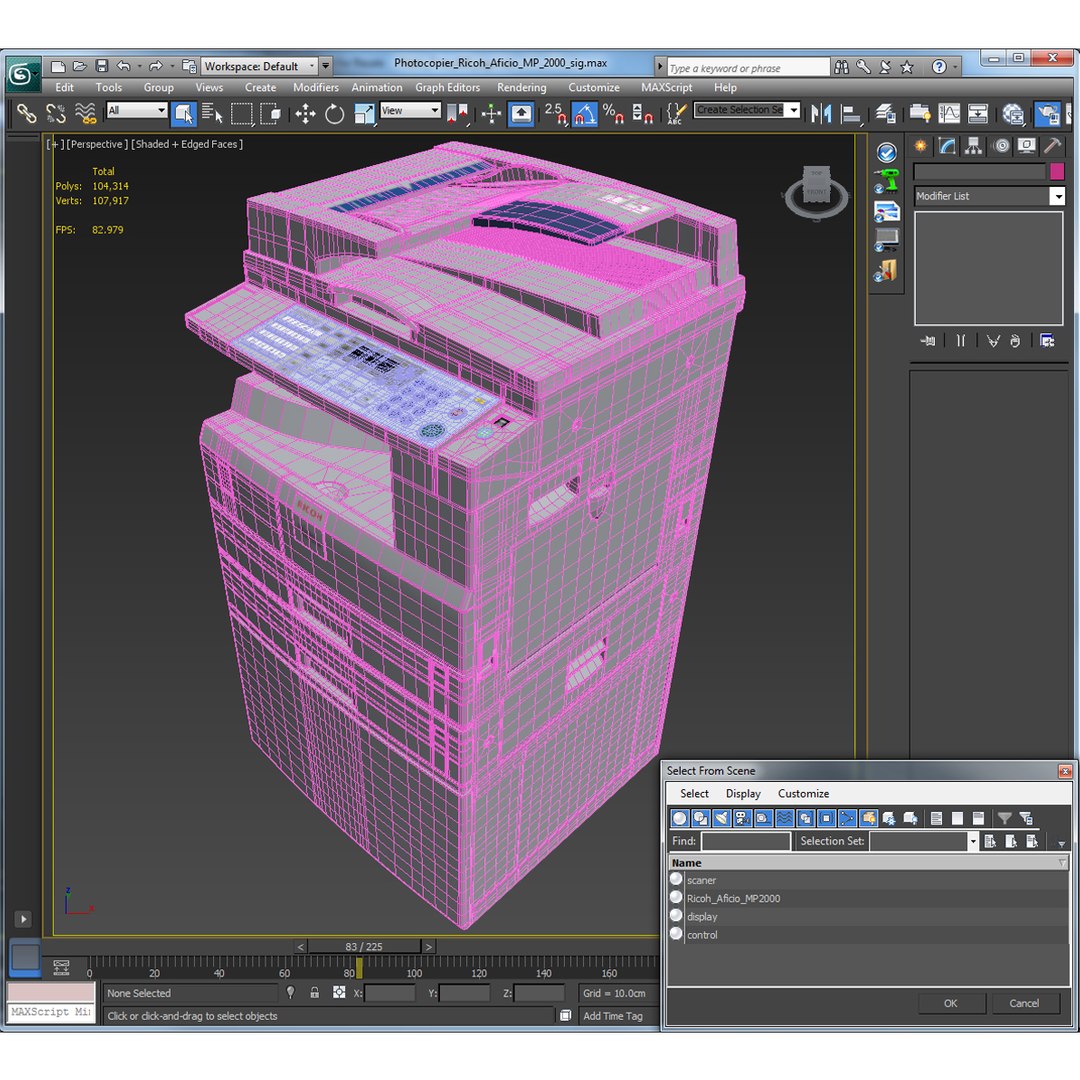Viewport: 1080px width, 1080px height.
Task: Open the Hierarchy panel tab
Action: [x=973, y=145]
